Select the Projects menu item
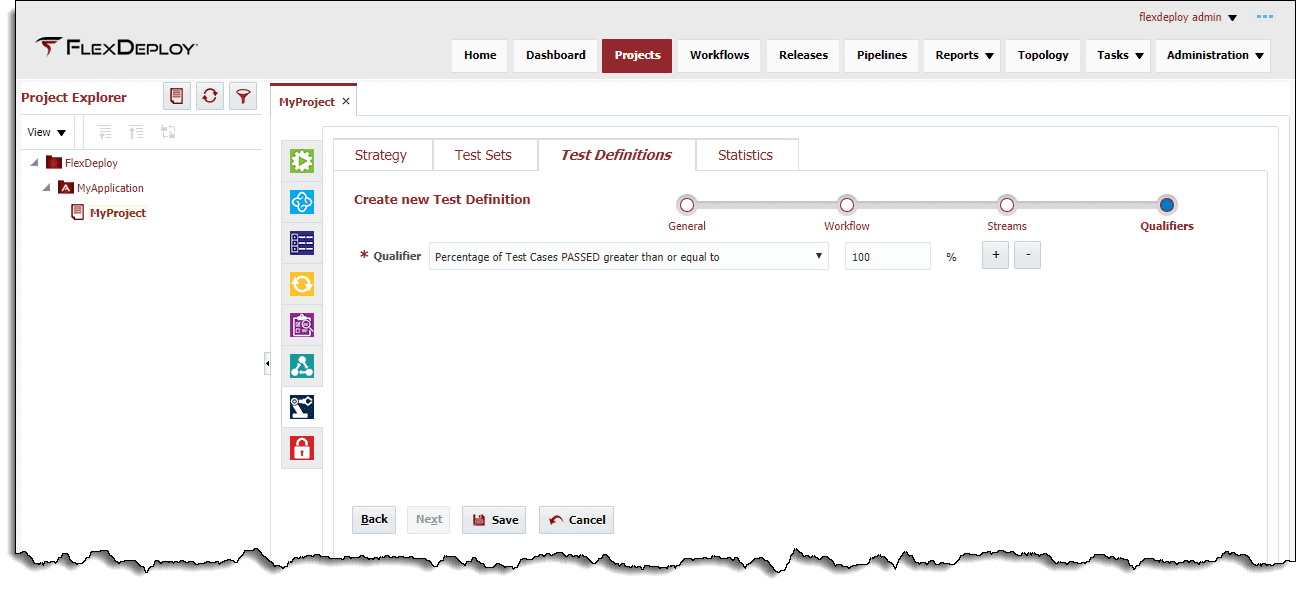 [638, 55]
